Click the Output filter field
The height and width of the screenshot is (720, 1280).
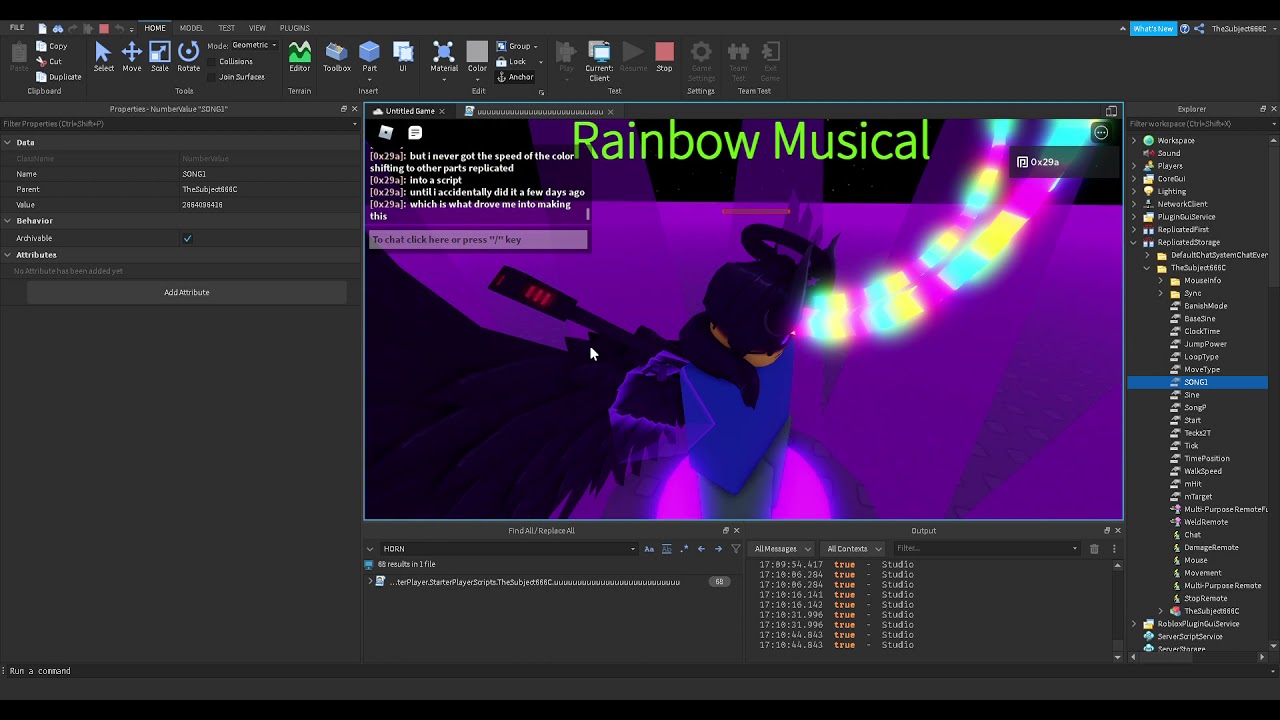pyautogui.click(x=986, y=549)
